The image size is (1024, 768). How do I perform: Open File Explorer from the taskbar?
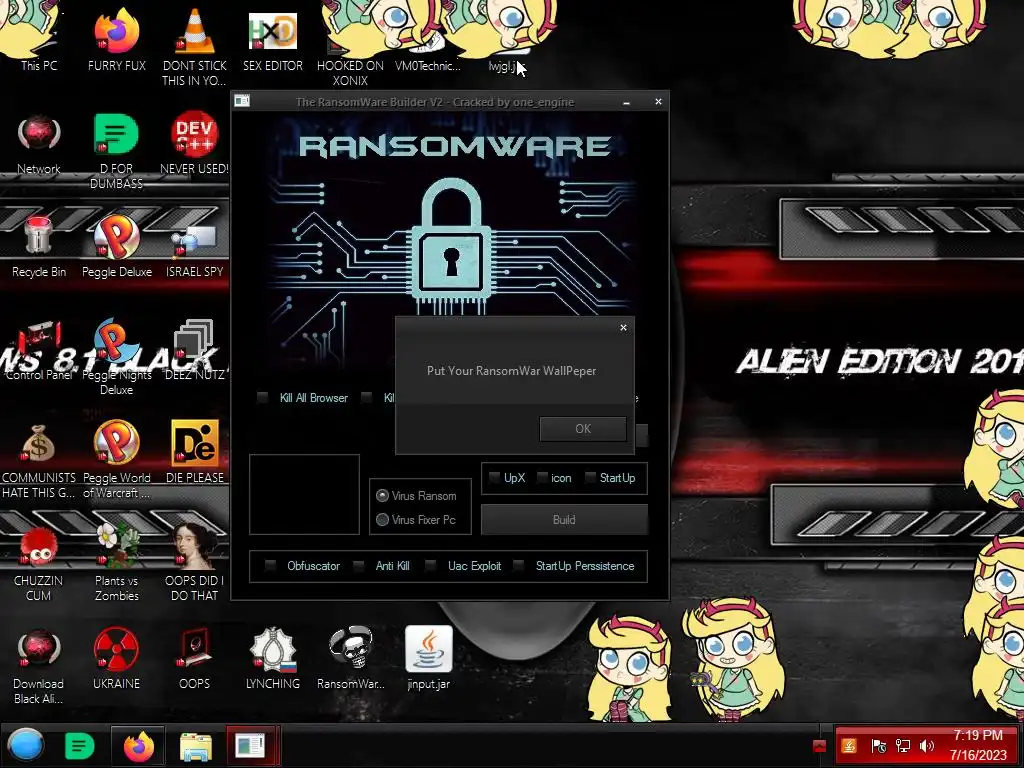tap(195, 746)
